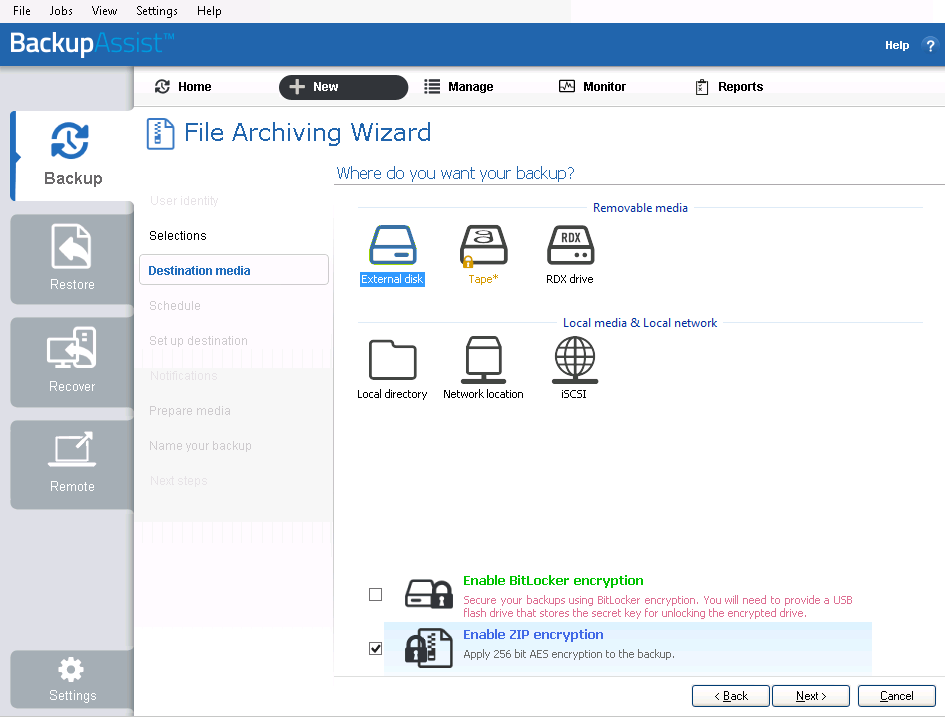This screenshot has width=945, height=717.
Task: Click the Help link in header
Action: pos(897,45)
